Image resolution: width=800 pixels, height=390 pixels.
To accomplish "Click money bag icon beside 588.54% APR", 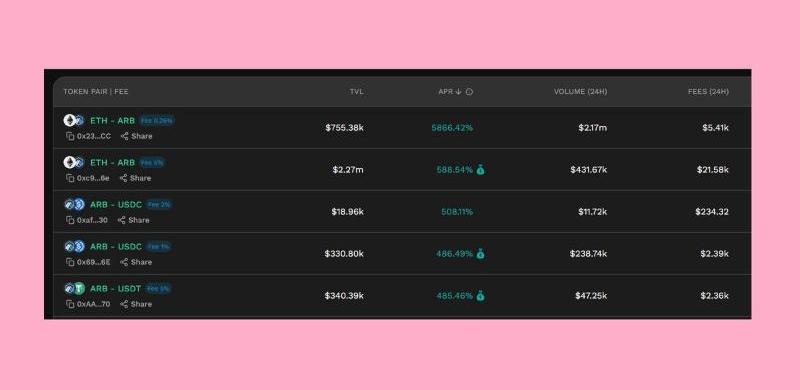I will (x=480, y=169).
